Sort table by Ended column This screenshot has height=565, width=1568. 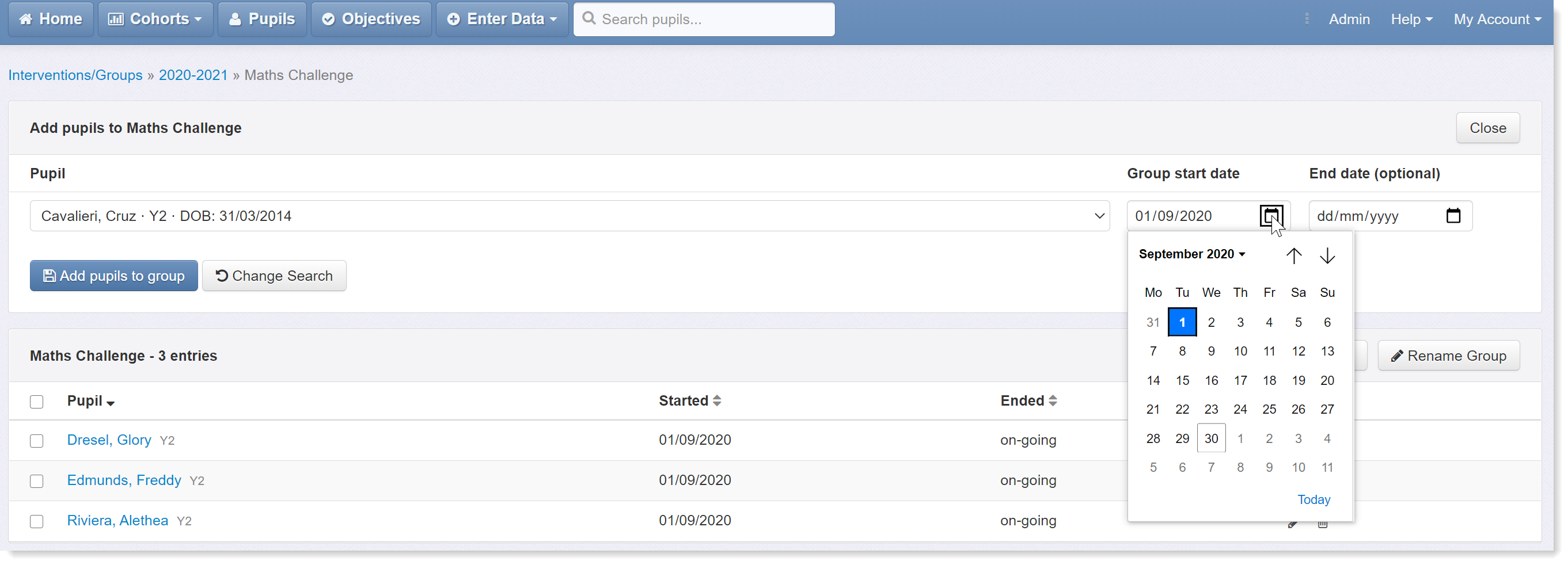(1028, 400)
